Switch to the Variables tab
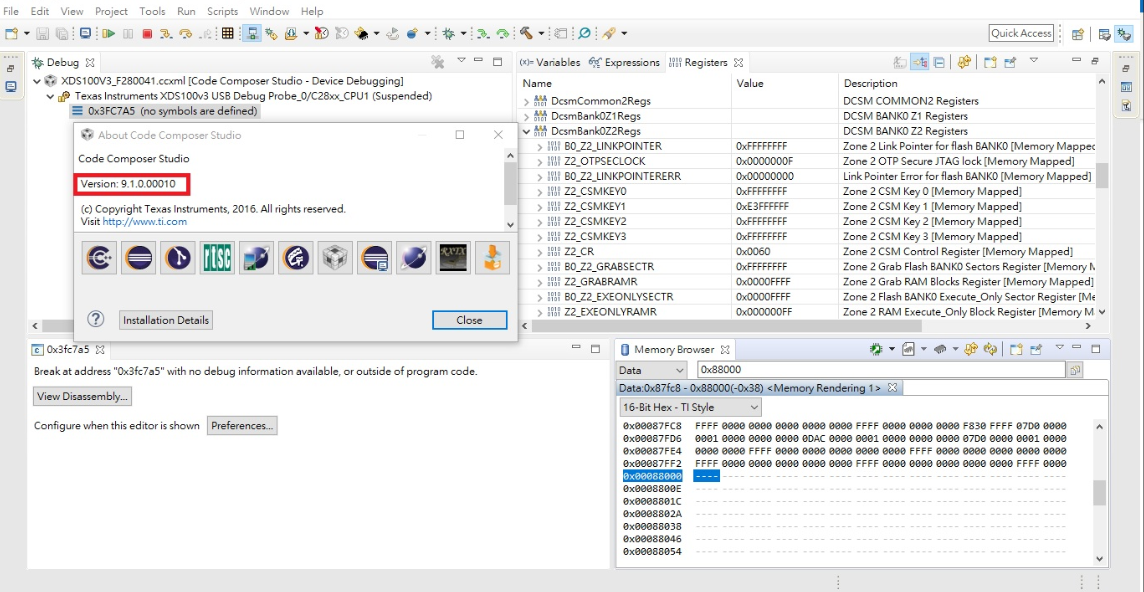Image resolution: width=1144 pixels, height=592 pixels. pyautogui.click(x=551, y=62)
